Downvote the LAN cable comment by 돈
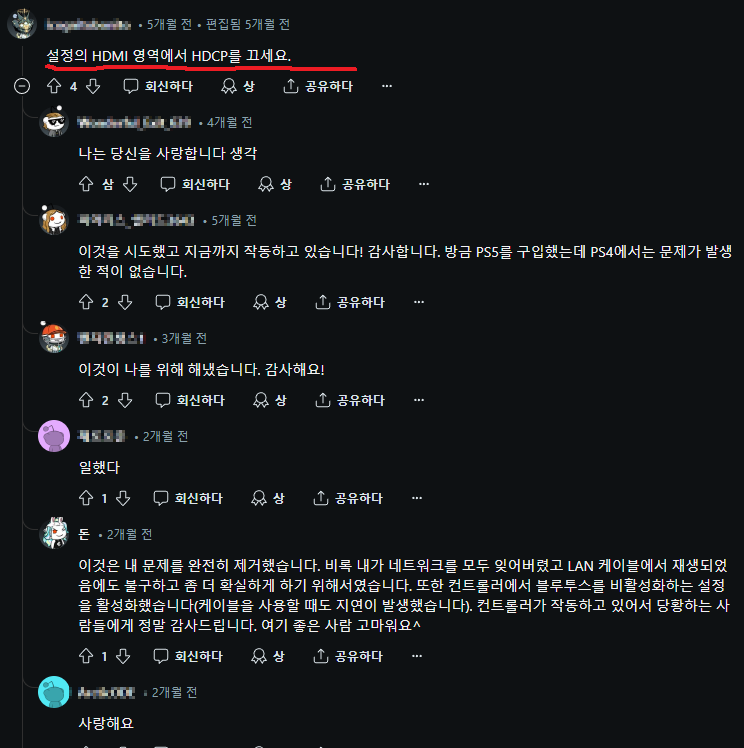This screenshot has width=744, height=748. point(123,656)
